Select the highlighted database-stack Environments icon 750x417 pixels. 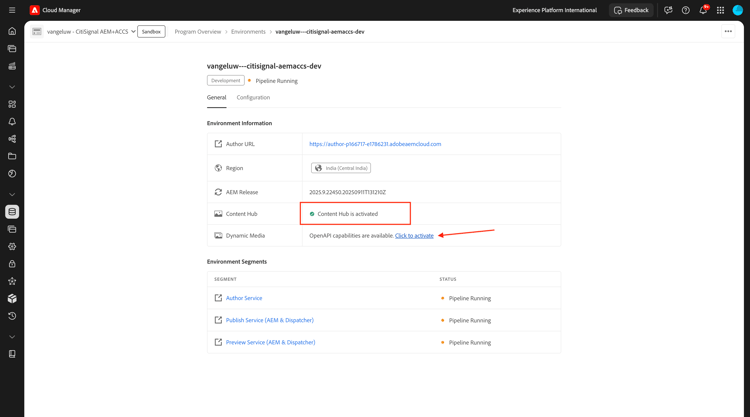coord(12,212)
